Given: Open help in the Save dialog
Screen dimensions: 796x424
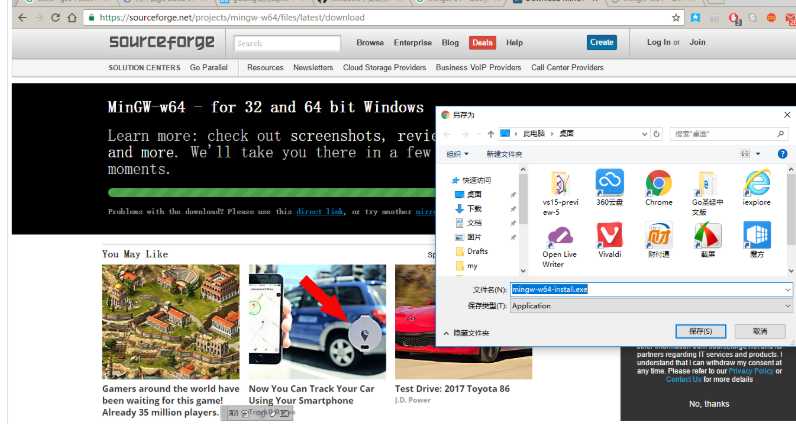Looking at the screenshot, I should [782, 154].
